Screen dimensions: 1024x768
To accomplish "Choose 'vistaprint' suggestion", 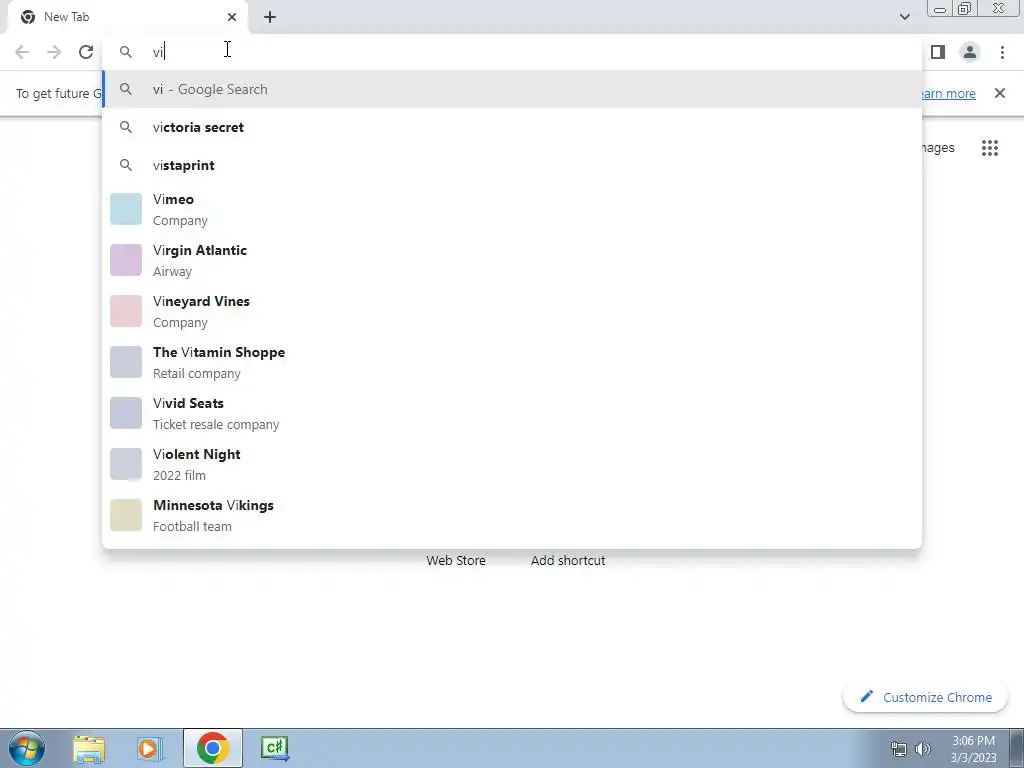I will click(x=513, y=165).
